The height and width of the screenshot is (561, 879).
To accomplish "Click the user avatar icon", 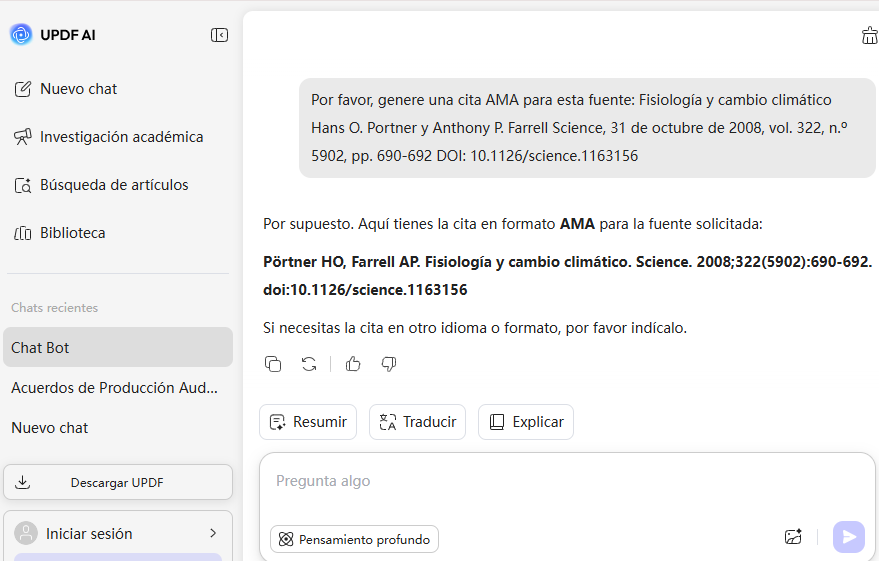I will (x=26, y=533).
